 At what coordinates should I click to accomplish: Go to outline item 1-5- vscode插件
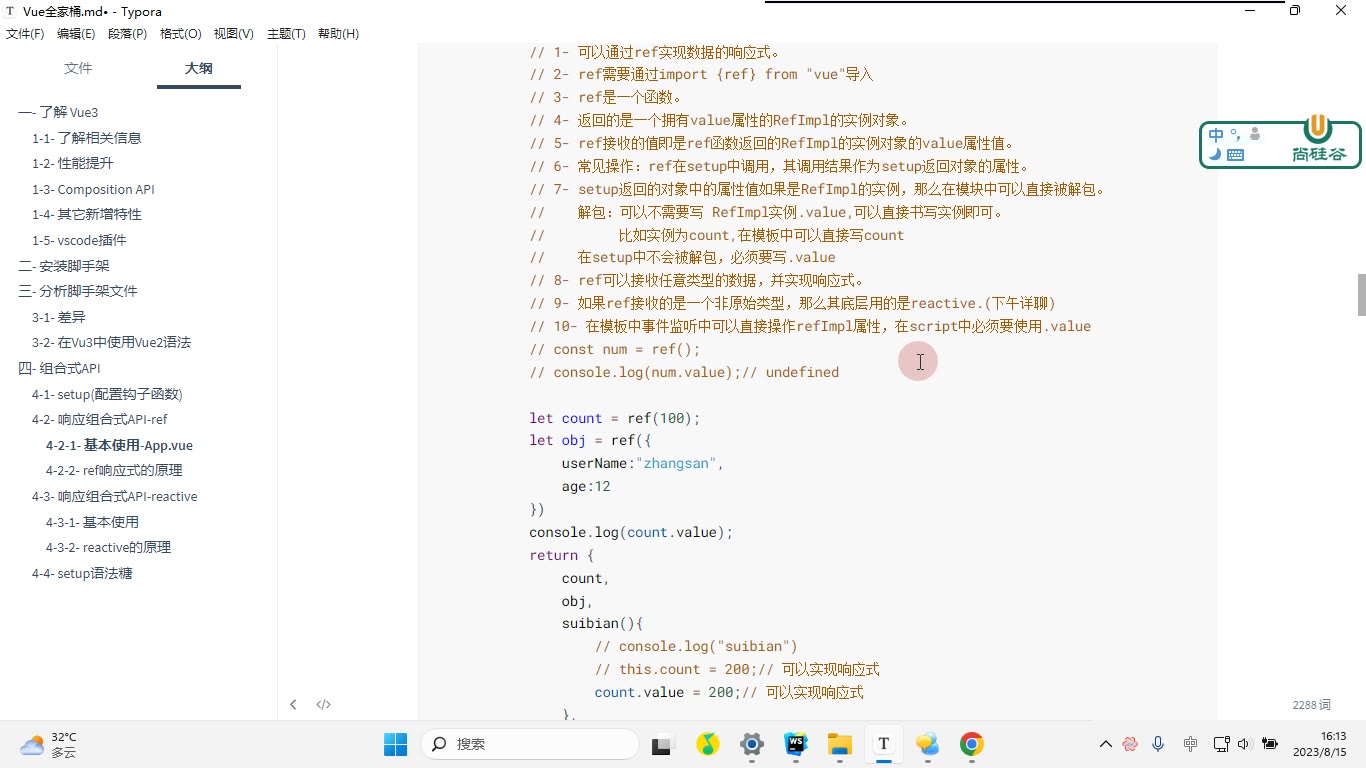(79, 240)
